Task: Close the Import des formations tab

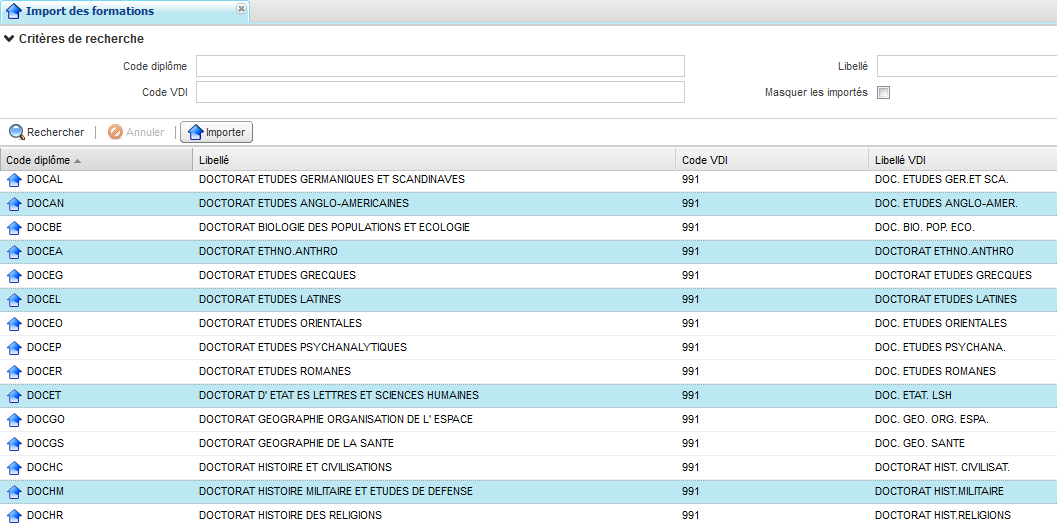Action: (x=240, y=9)
